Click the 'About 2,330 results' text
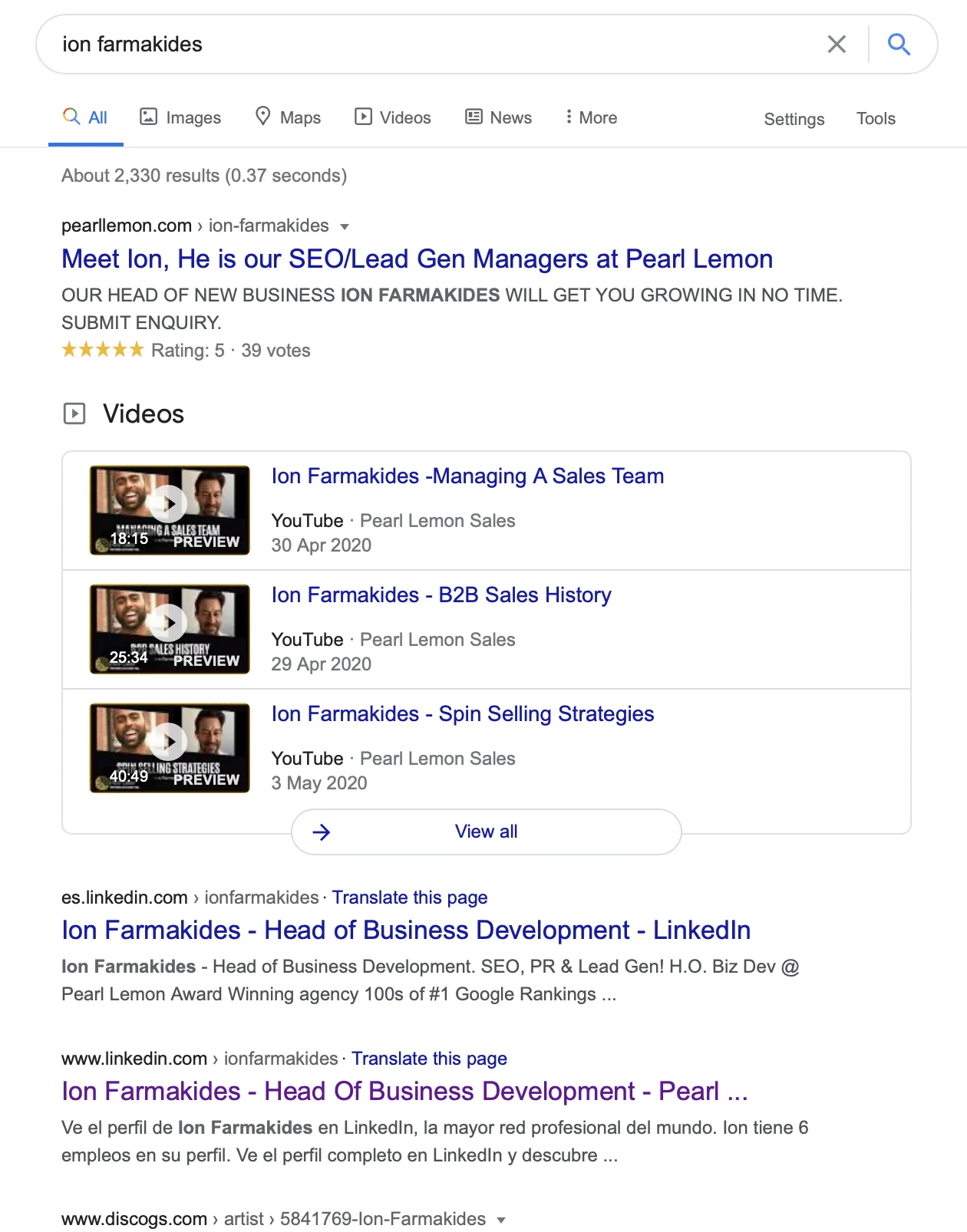The height and width of the screenshot is (1232, 967). pyautogui.click(x=204, y=176)
